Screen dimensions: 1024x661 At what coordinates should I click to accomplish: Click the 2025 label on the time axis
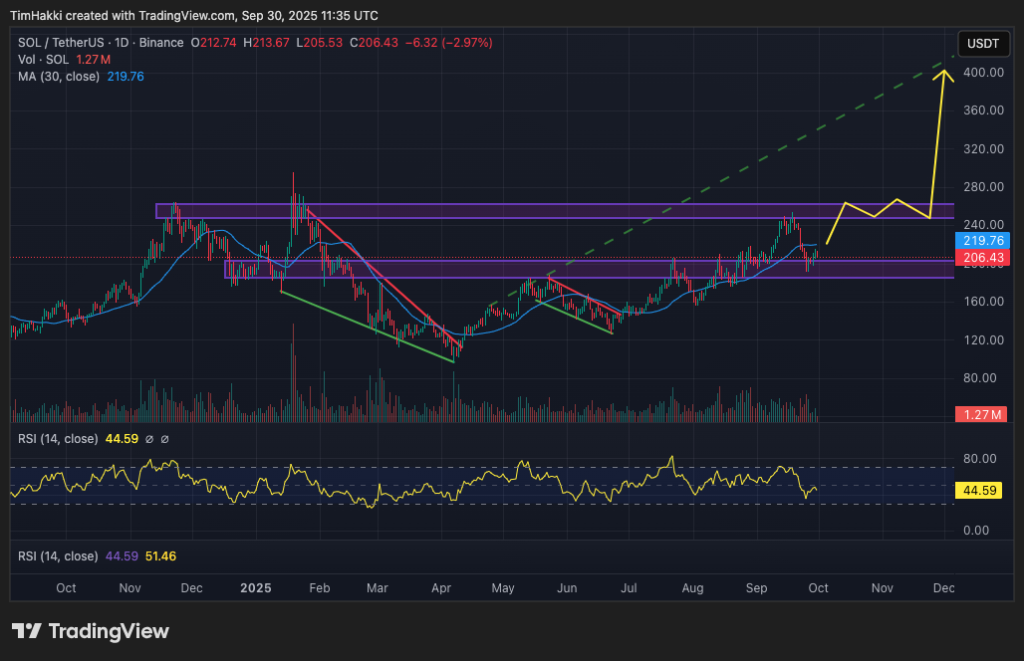(255, 588)
